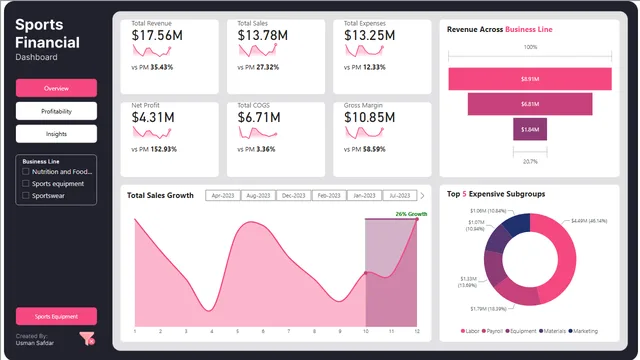The width and height of the screenshot is (640, 360).
Task: Check the Nutrition and Food business line
Action: click(x=26, y=172)
